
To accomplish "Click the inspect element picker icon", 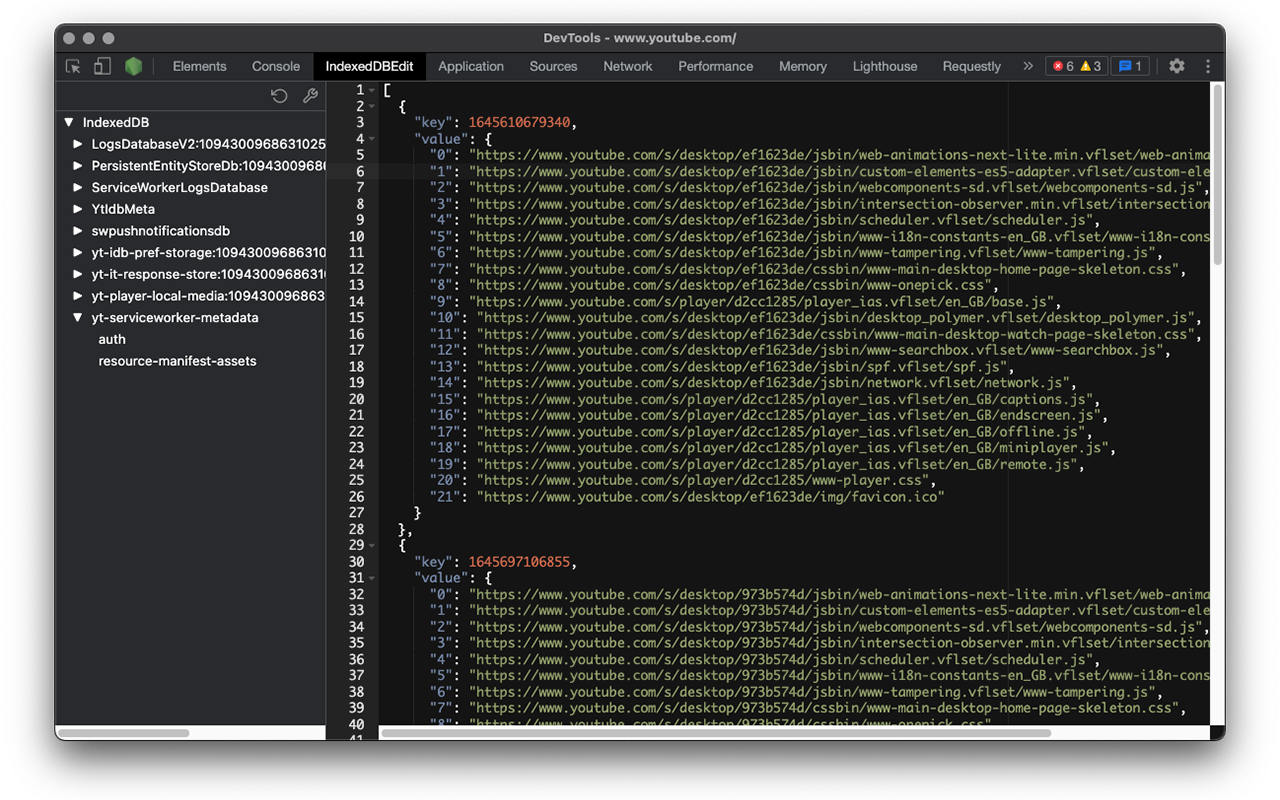I will pyautogui.click(x=73, y=66).
